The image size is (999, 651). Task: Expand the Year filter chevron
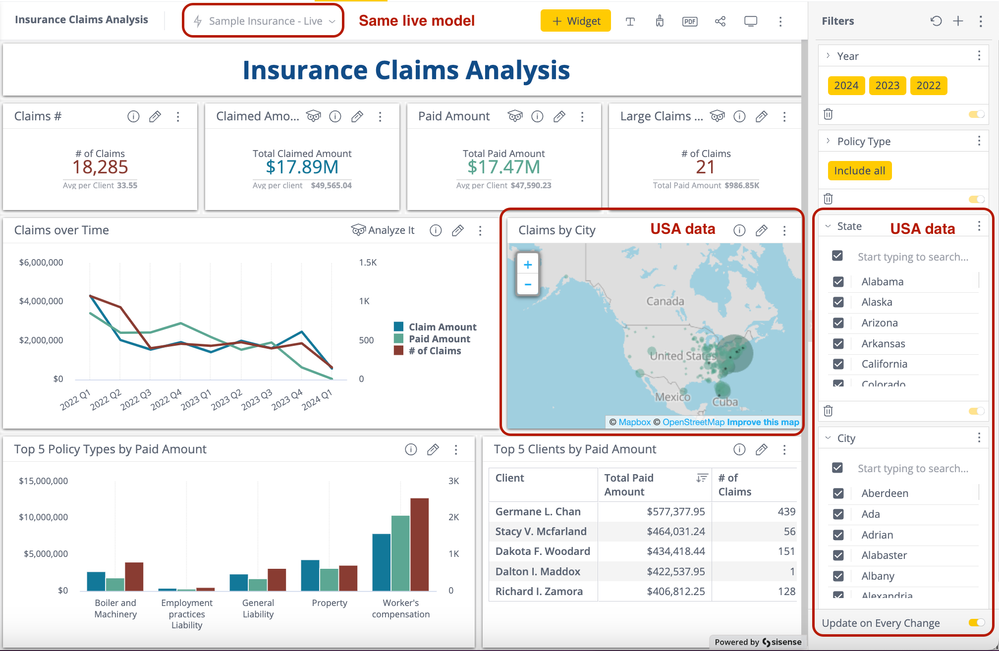point(828,56)
